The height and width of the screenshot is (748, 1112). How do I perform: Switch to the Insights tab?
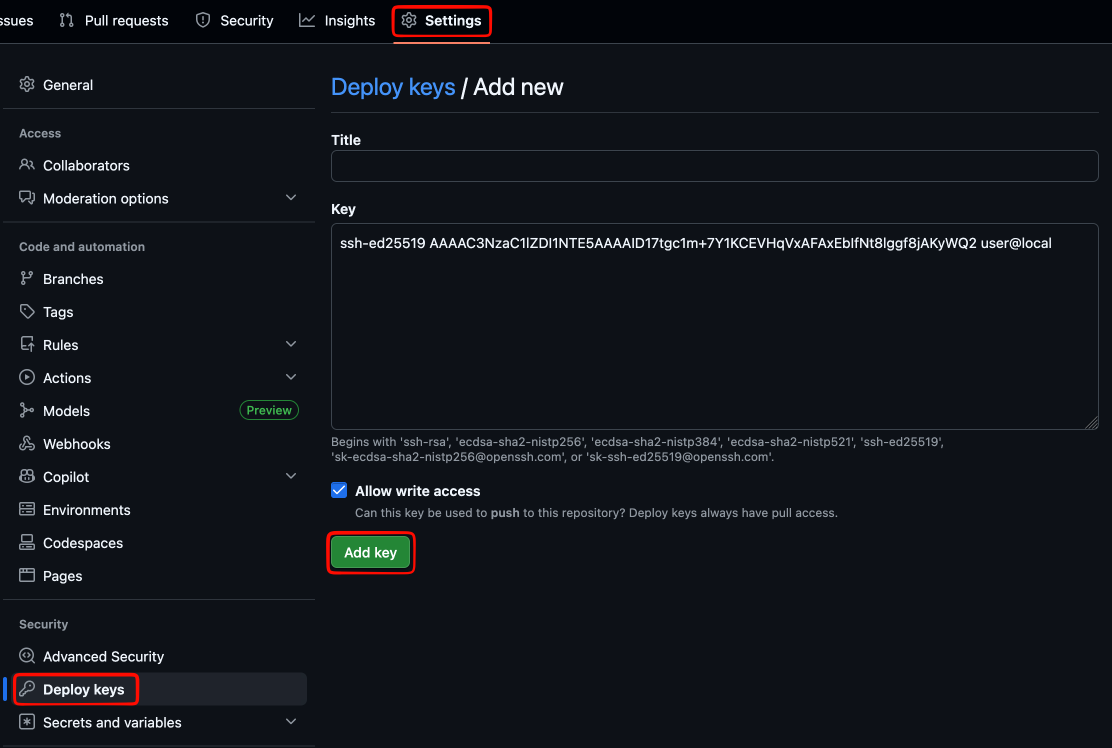click(x=337, y=20)
